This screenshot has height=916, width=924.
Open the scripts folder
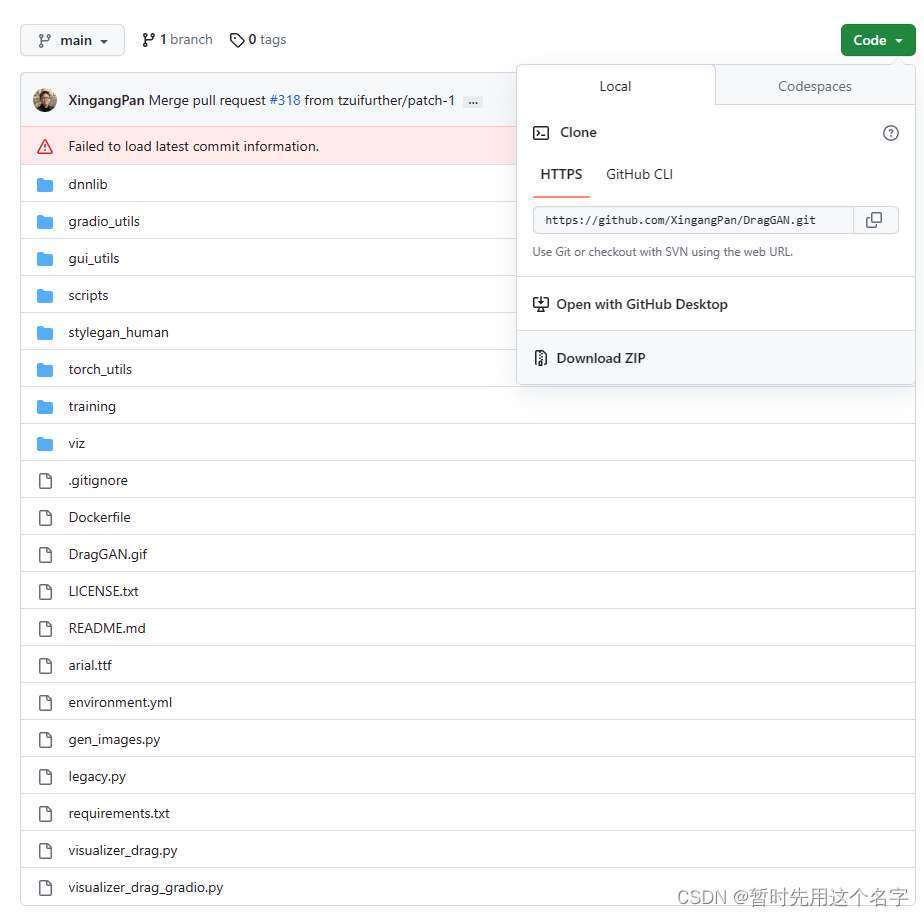88,296
